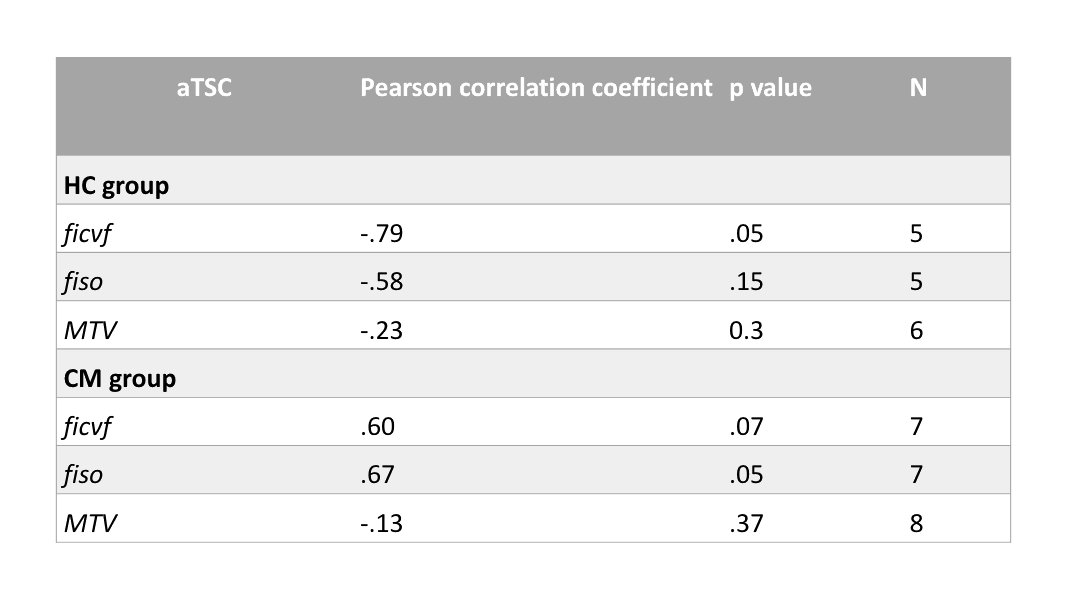This screenshot has width=1067, height=600.
Task: Select the N column header
Action: coord(917,88)
